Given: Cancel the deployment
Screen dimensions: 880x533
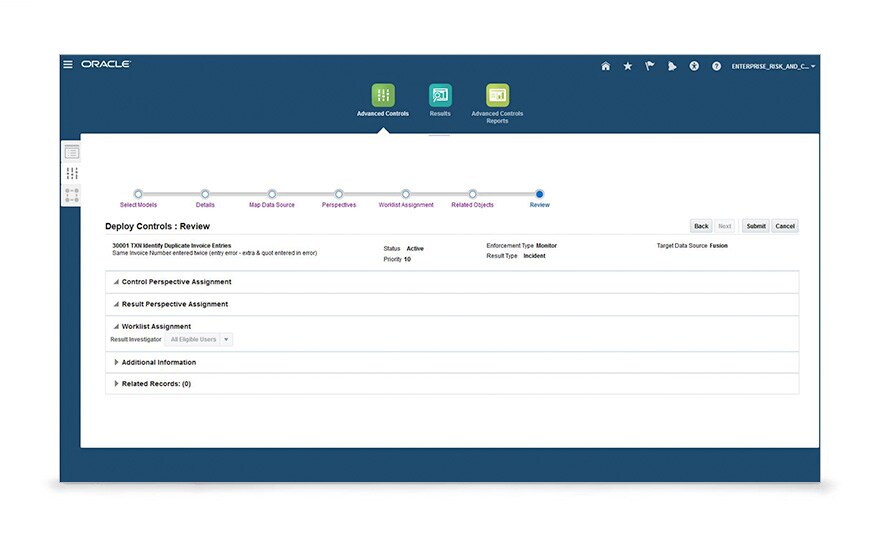Looking at the screenshot, I should (785, 226).
